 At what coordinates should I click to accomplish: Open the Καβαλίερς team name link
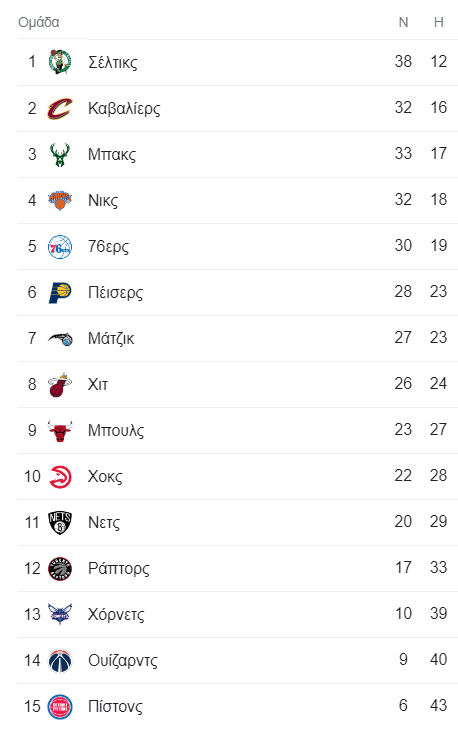pyautogui.click(x=124, y=108)
